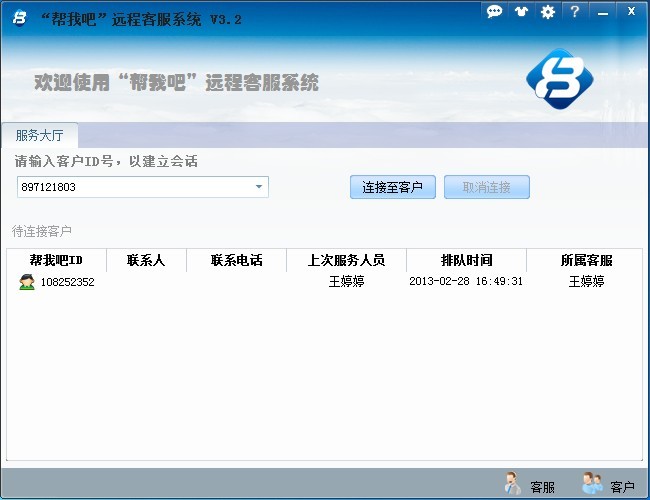Select customer ID 108252352 in the list
Viewport: 650px width, 500px height.
(x=68, y=282)
